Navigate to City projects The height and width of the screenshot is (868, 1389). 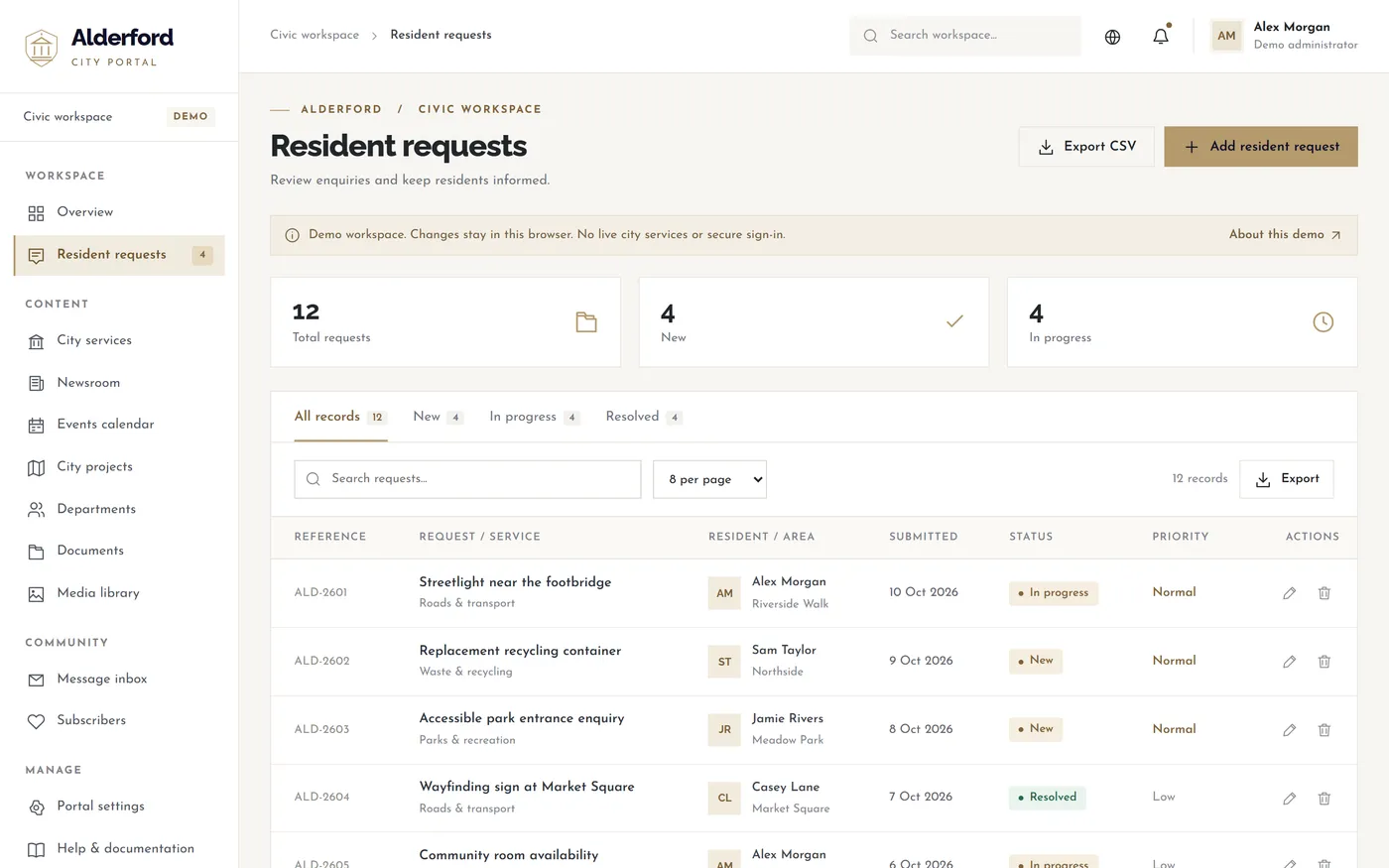(119, 467)
